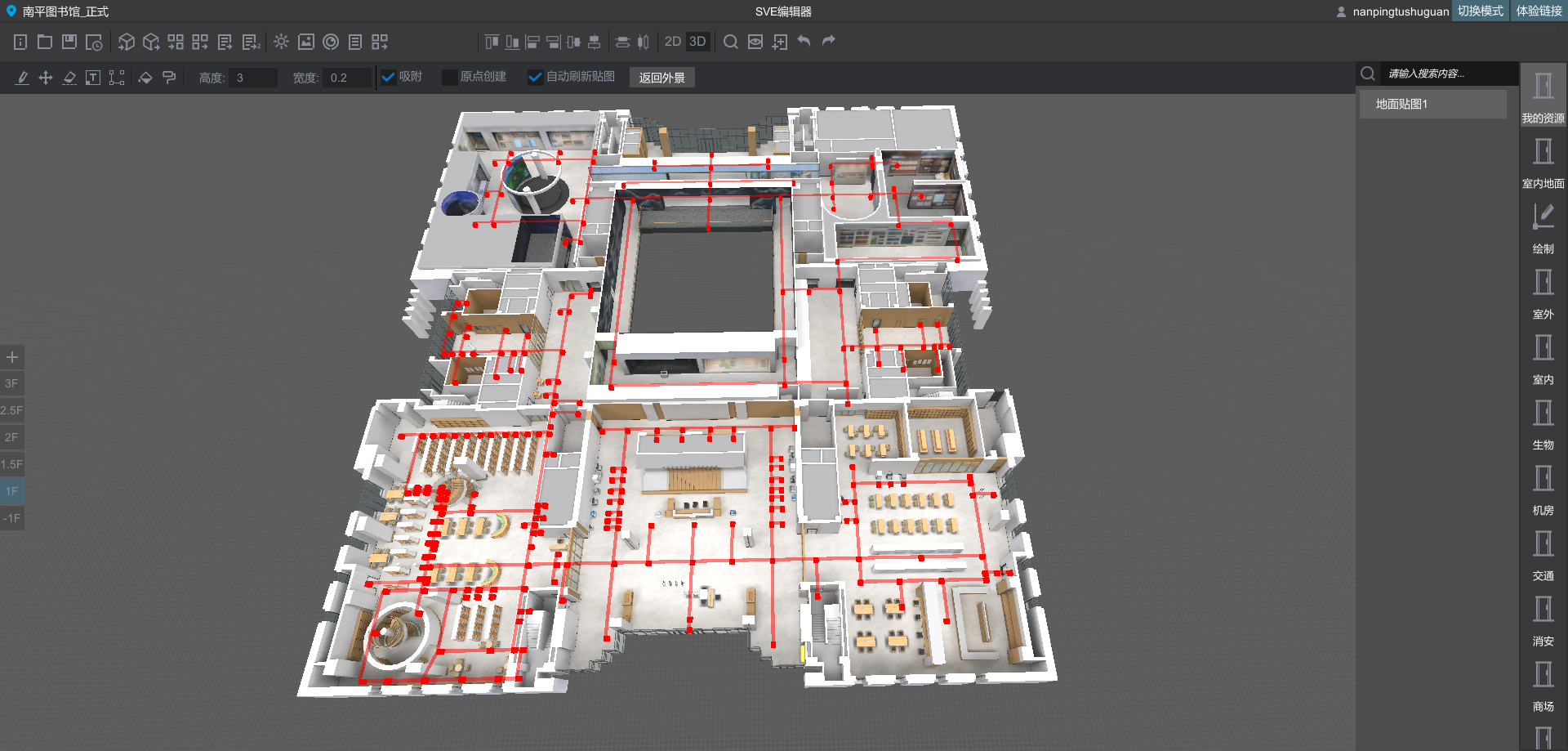
Task: Click the undo arrow icon
Action: pyautogui.click(x=804, y=41)
